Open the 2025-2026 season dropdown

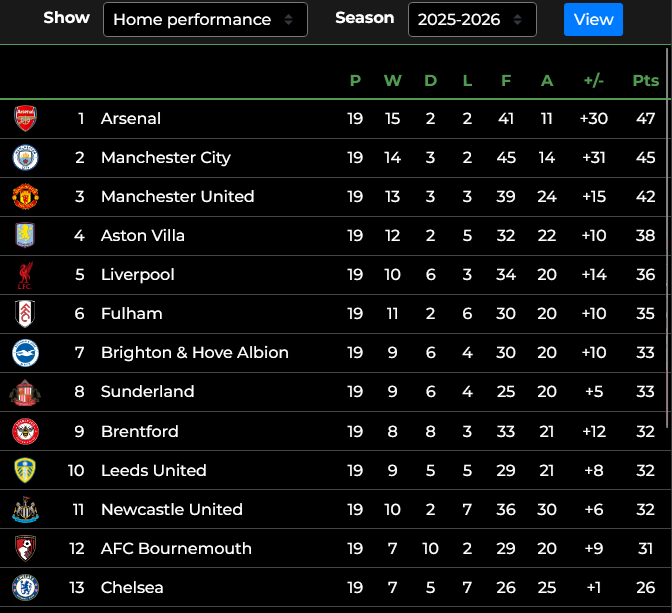coord(472,20)
